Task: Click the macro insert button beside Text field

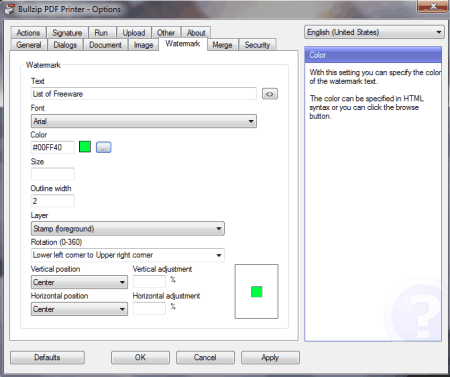Action: 270,94
